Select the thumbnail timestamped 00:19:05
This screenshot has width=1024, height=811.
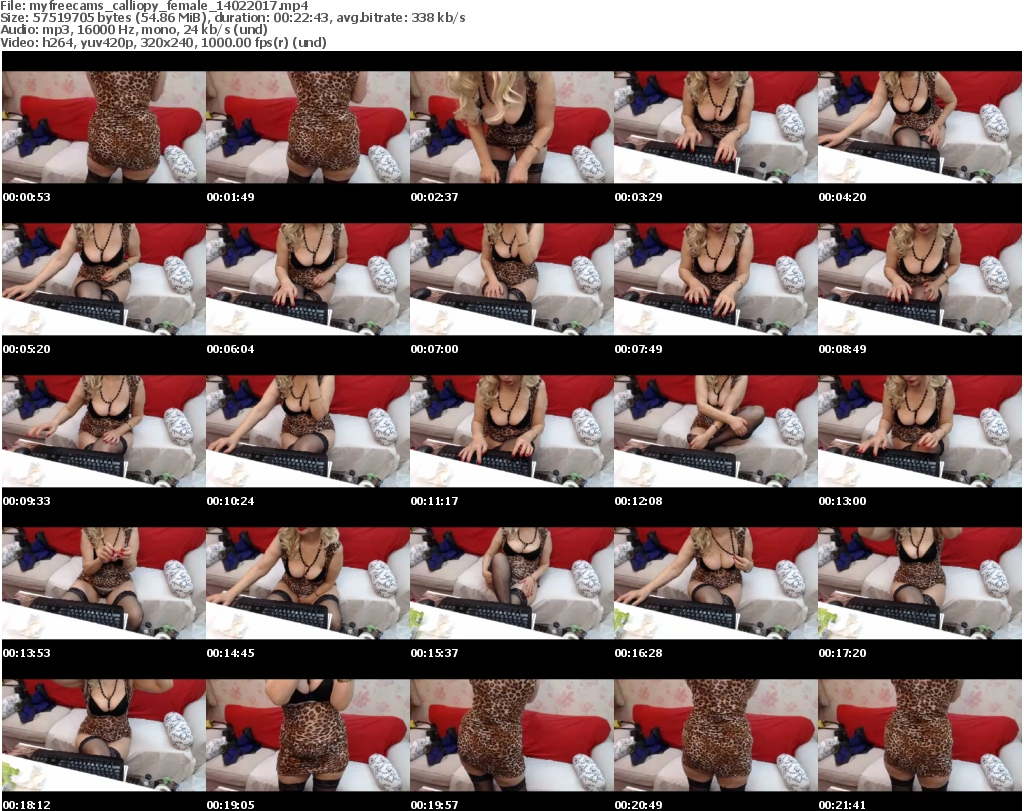point(308,735)
